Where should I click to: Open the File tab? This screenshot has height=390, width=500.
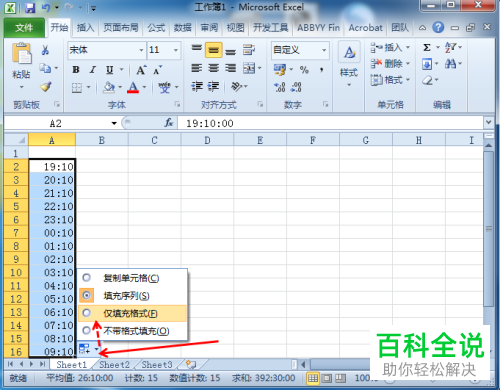24,28
